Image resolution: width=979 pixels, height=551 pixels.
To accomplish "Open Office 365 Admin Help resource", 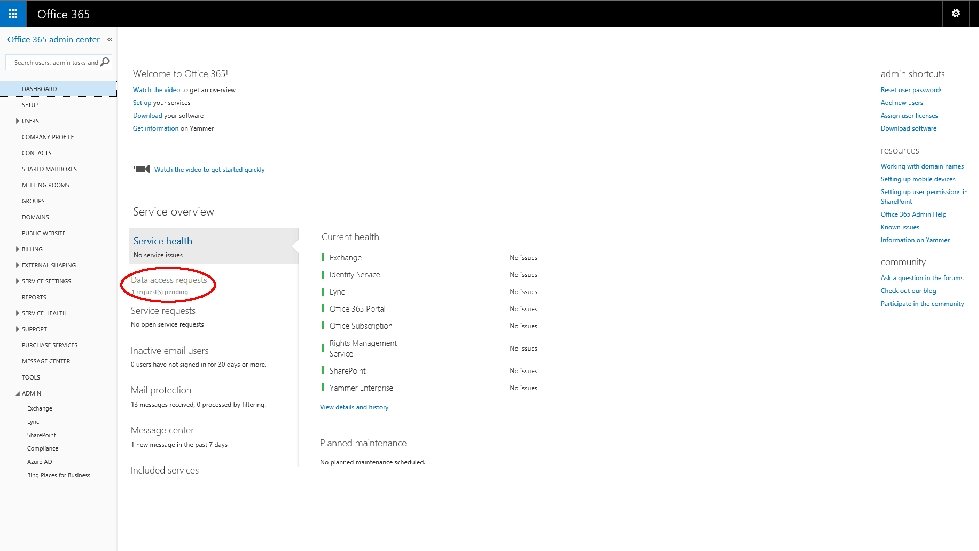I will (913, 215).
